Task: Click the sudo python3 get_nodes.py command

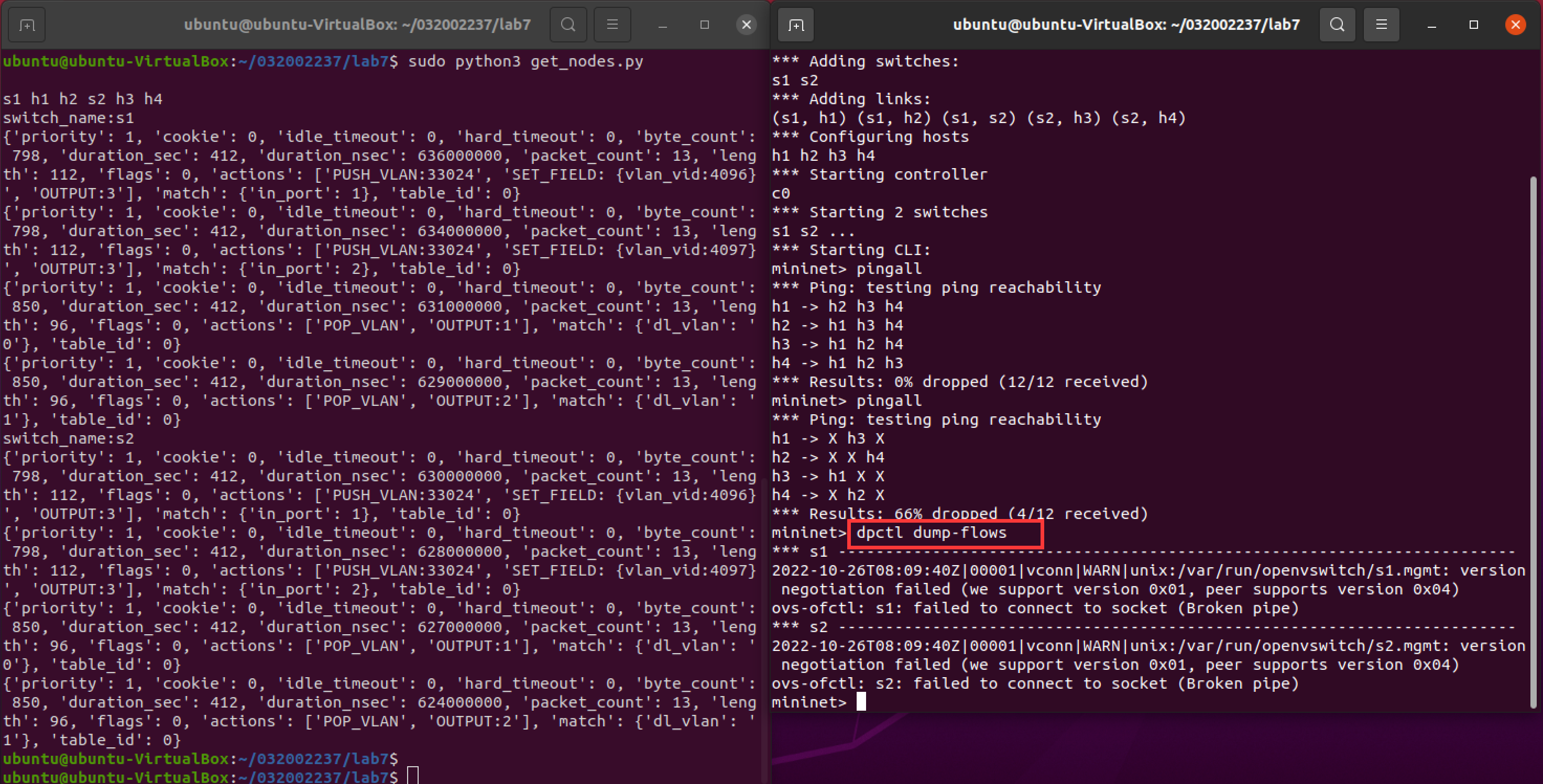Action: 526,61
